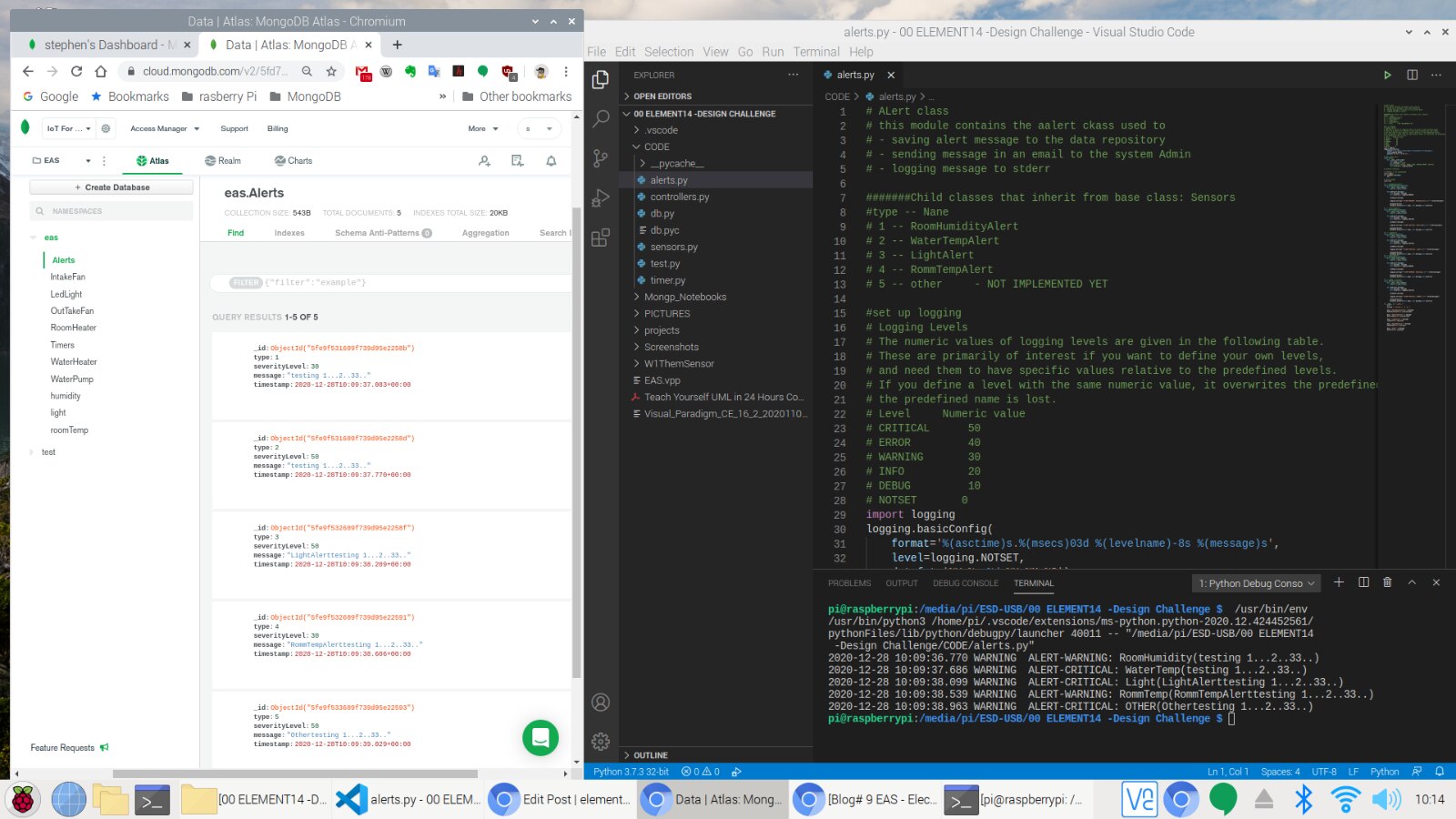Click the Create Database button
The image size is (1456, 819).
pyautogui.click(x=112, y=187)
